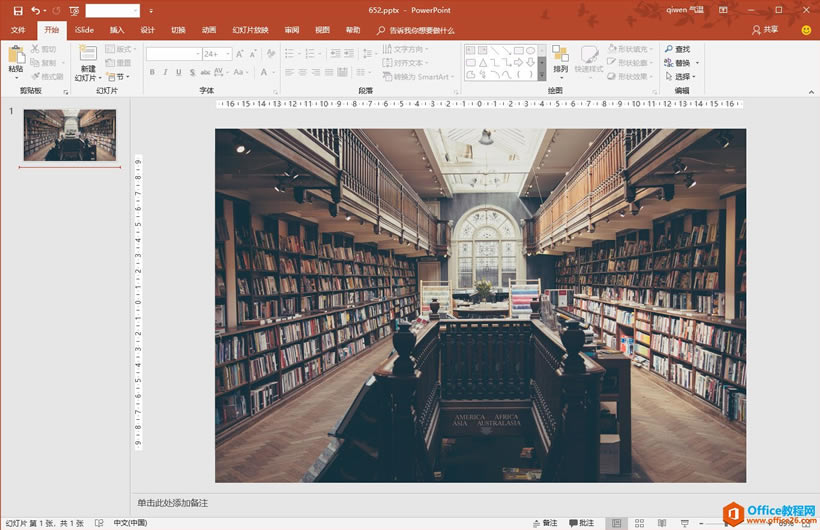Select slide 1 thumbnail

click(x=70, y=135)
